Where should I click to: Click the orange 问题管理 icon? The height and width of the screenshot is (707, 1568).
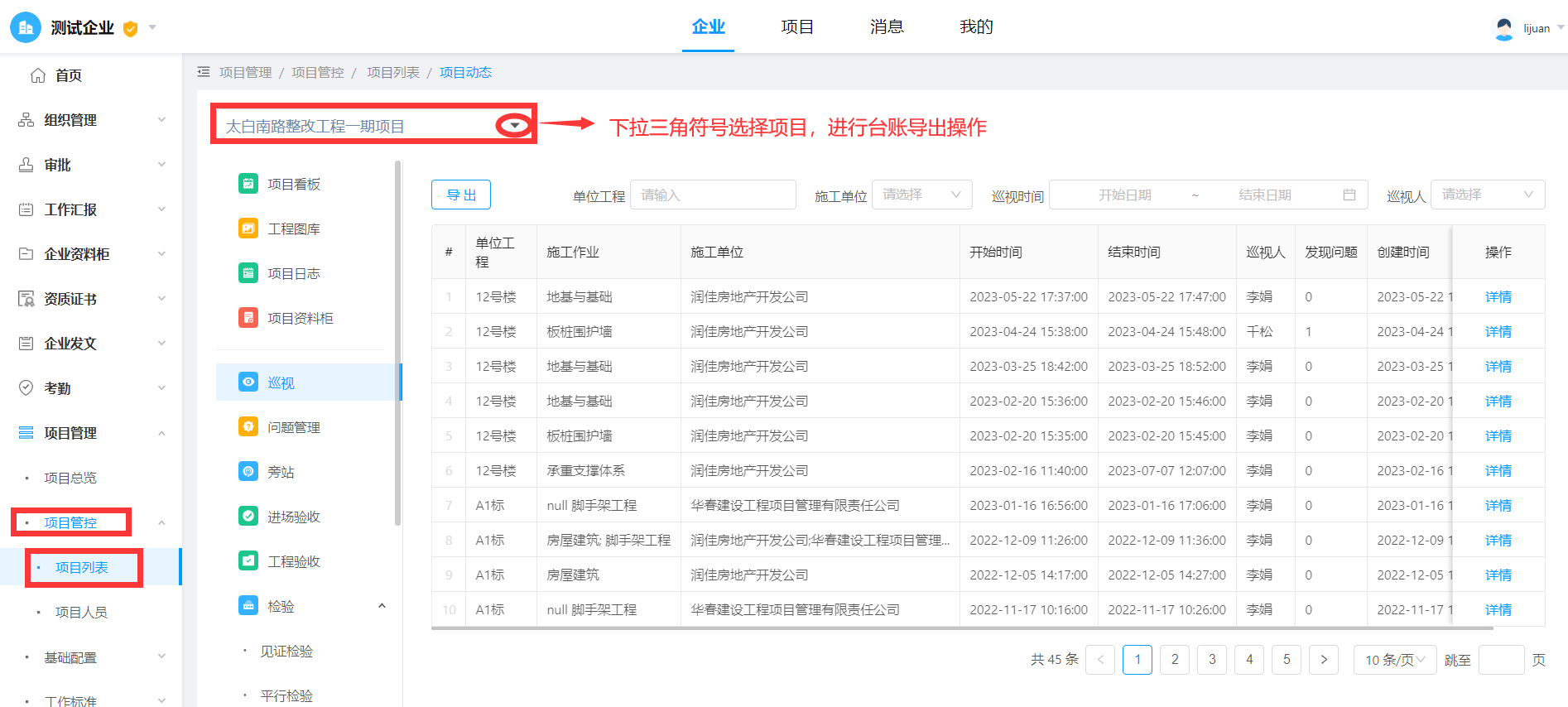pyautogui.click(x=248, y=426)
